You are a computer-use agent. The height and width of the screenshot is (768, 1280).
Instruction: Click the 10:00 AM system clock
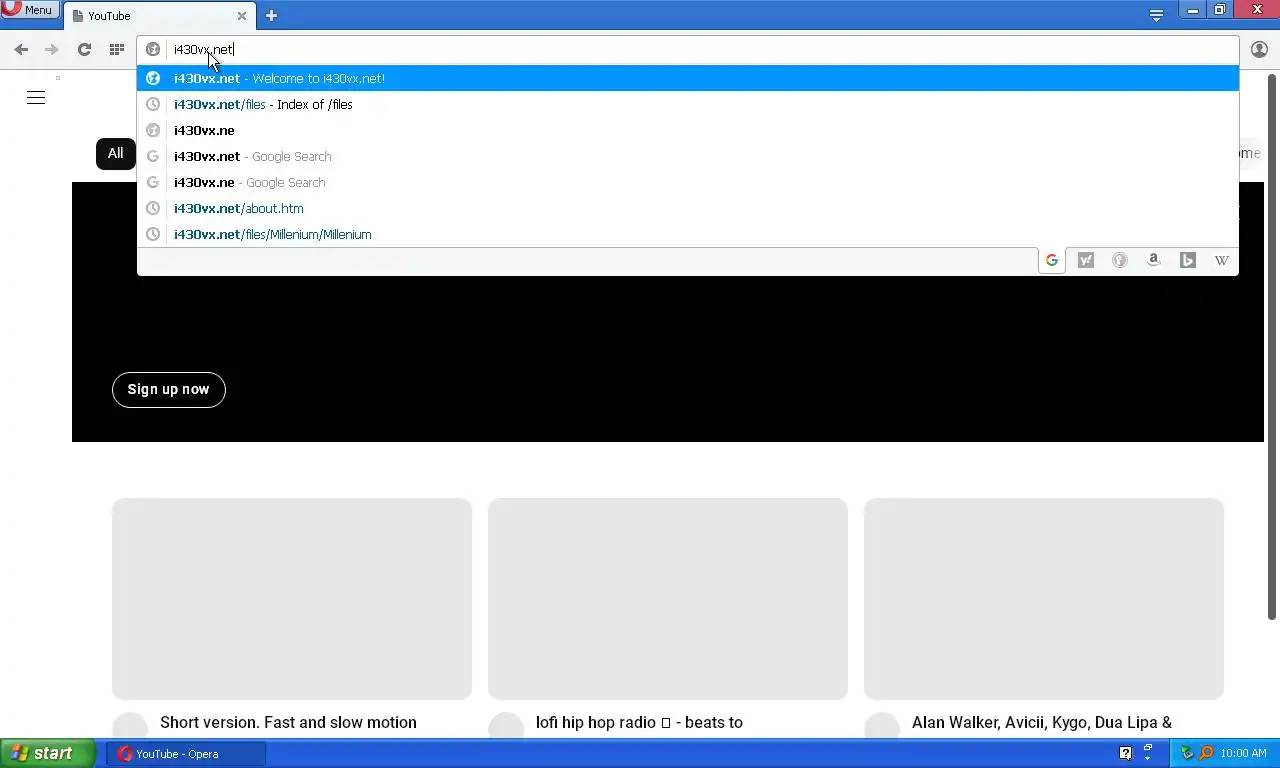click(x=1243, y=754)
